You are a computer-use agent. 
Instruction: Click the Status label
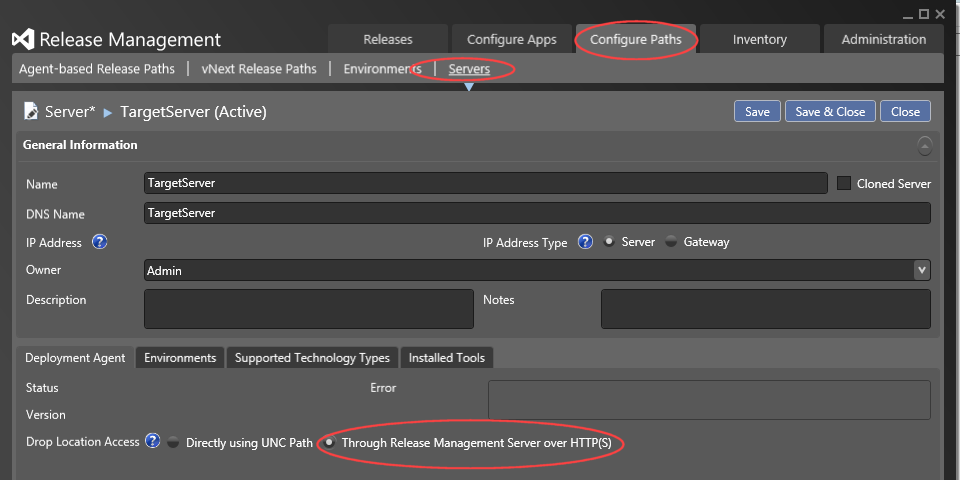[42, 388]
